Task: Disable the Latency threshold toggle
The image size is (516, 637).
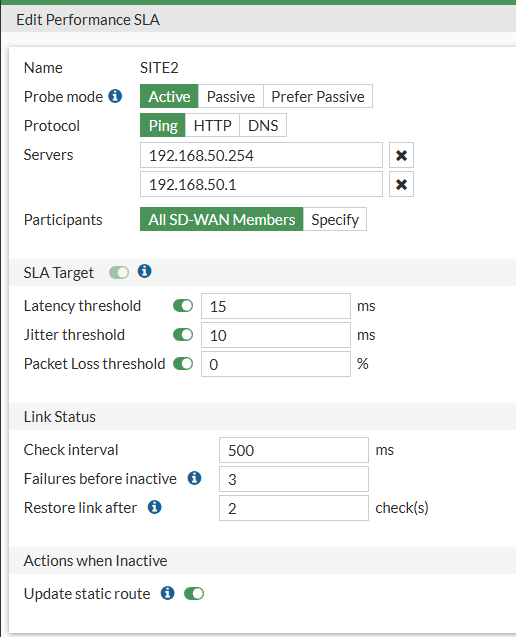Action: (183, 306)
